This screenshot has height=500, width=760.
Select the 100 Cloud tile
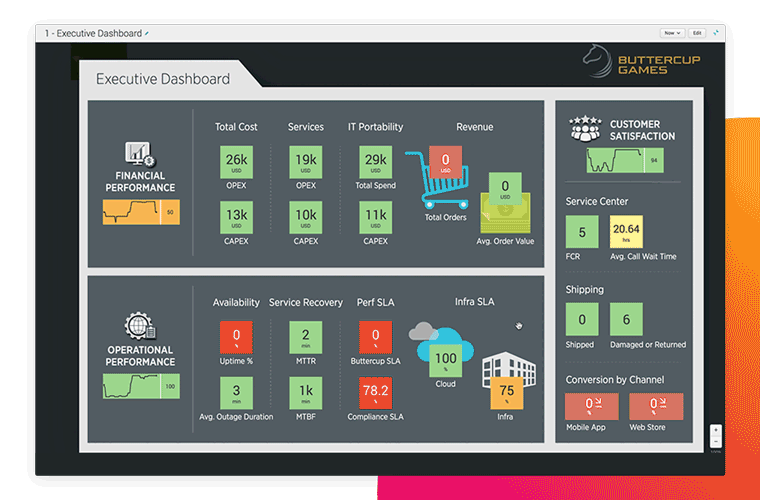[446, 360]
